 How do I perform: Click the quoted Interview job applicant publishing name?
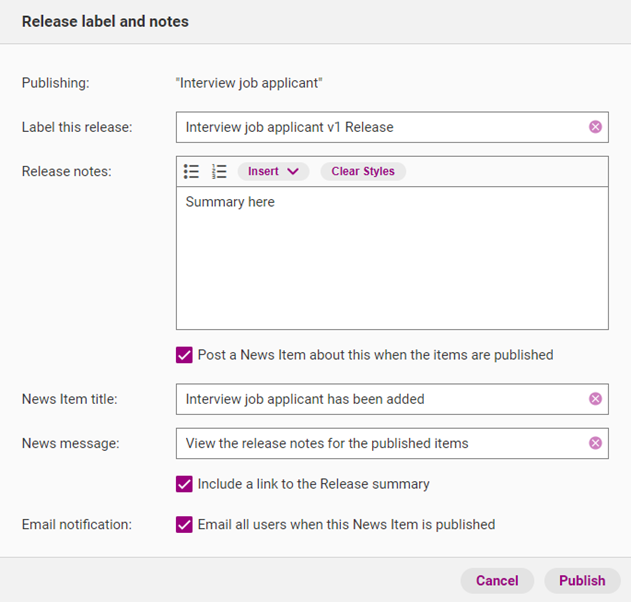coord(249,83)
